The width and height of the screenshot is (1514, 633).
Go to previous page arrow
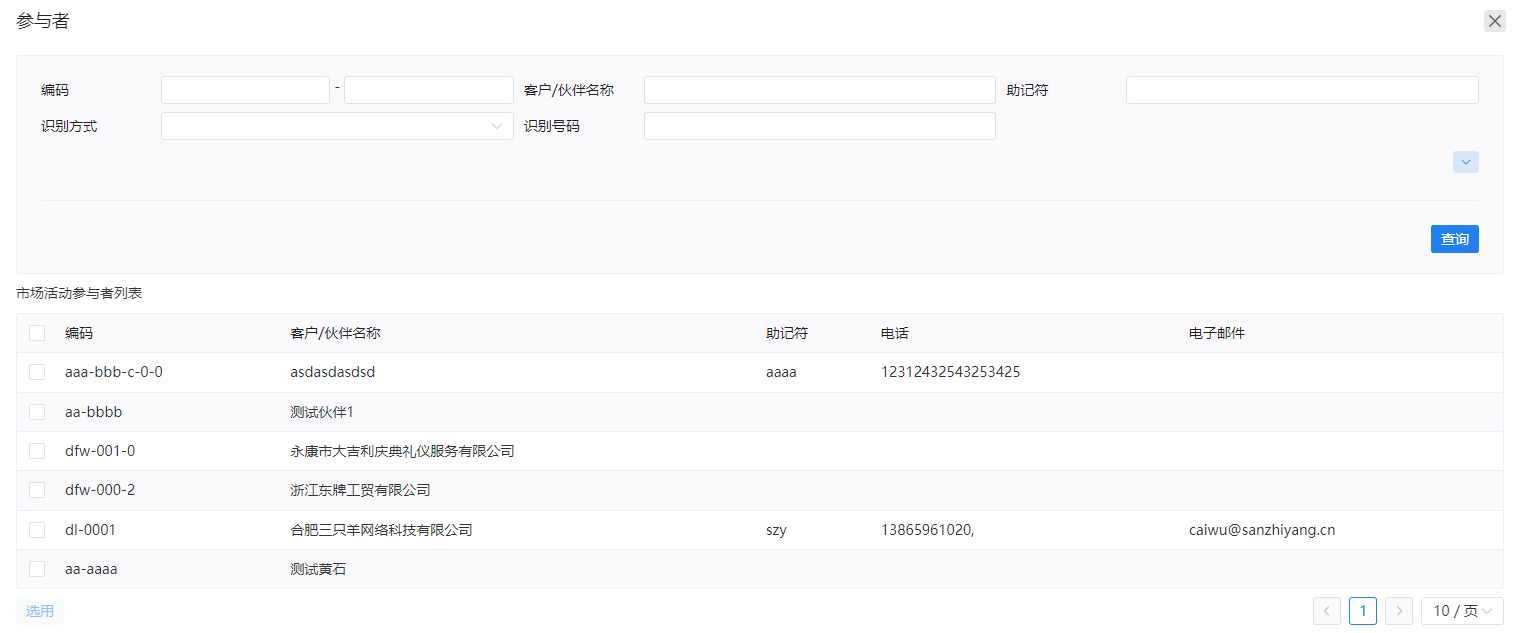click(x=1327, y=611)
